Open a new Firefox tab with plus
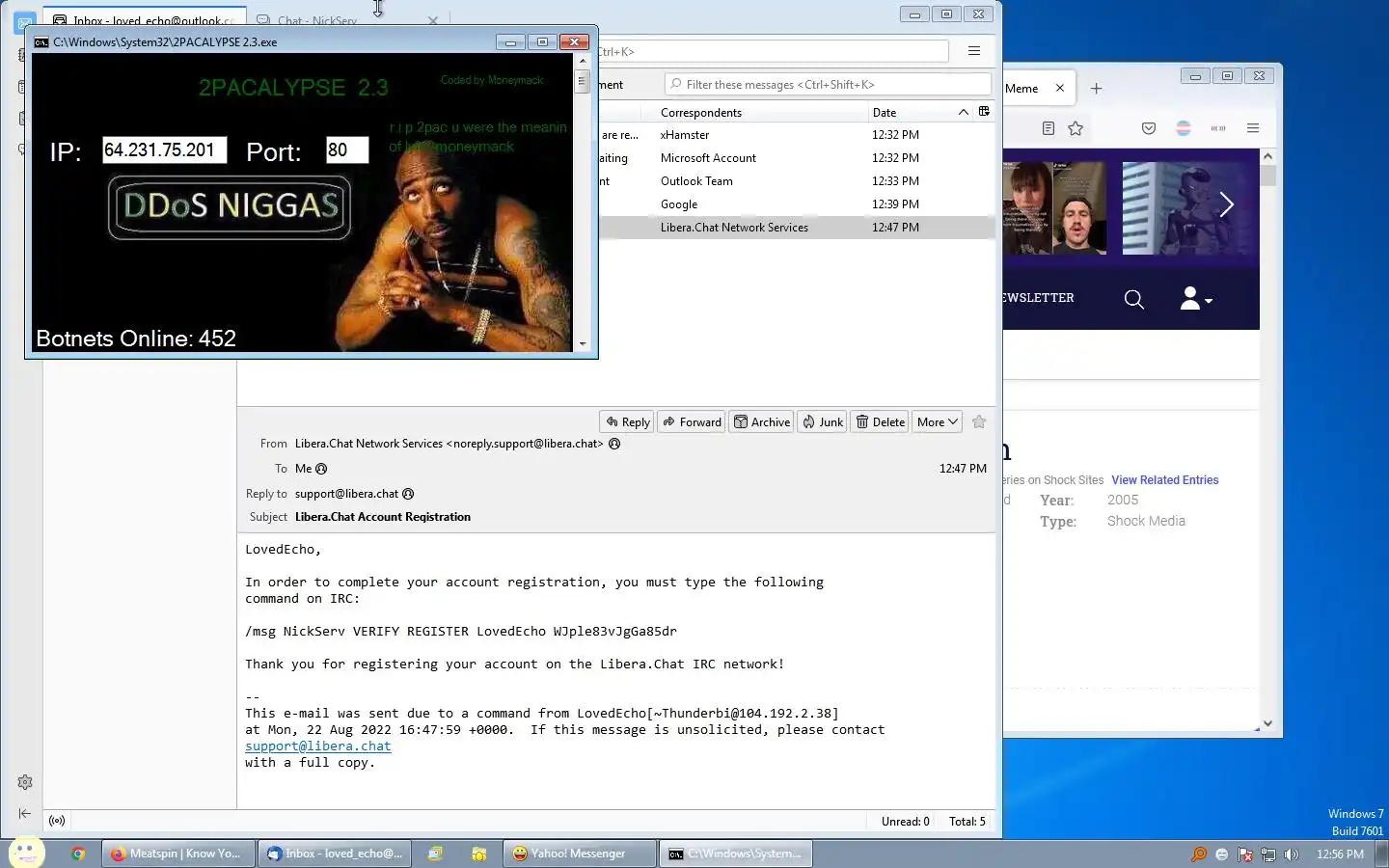Viewport: 1389px width, 868px height. coord(1097,89)
